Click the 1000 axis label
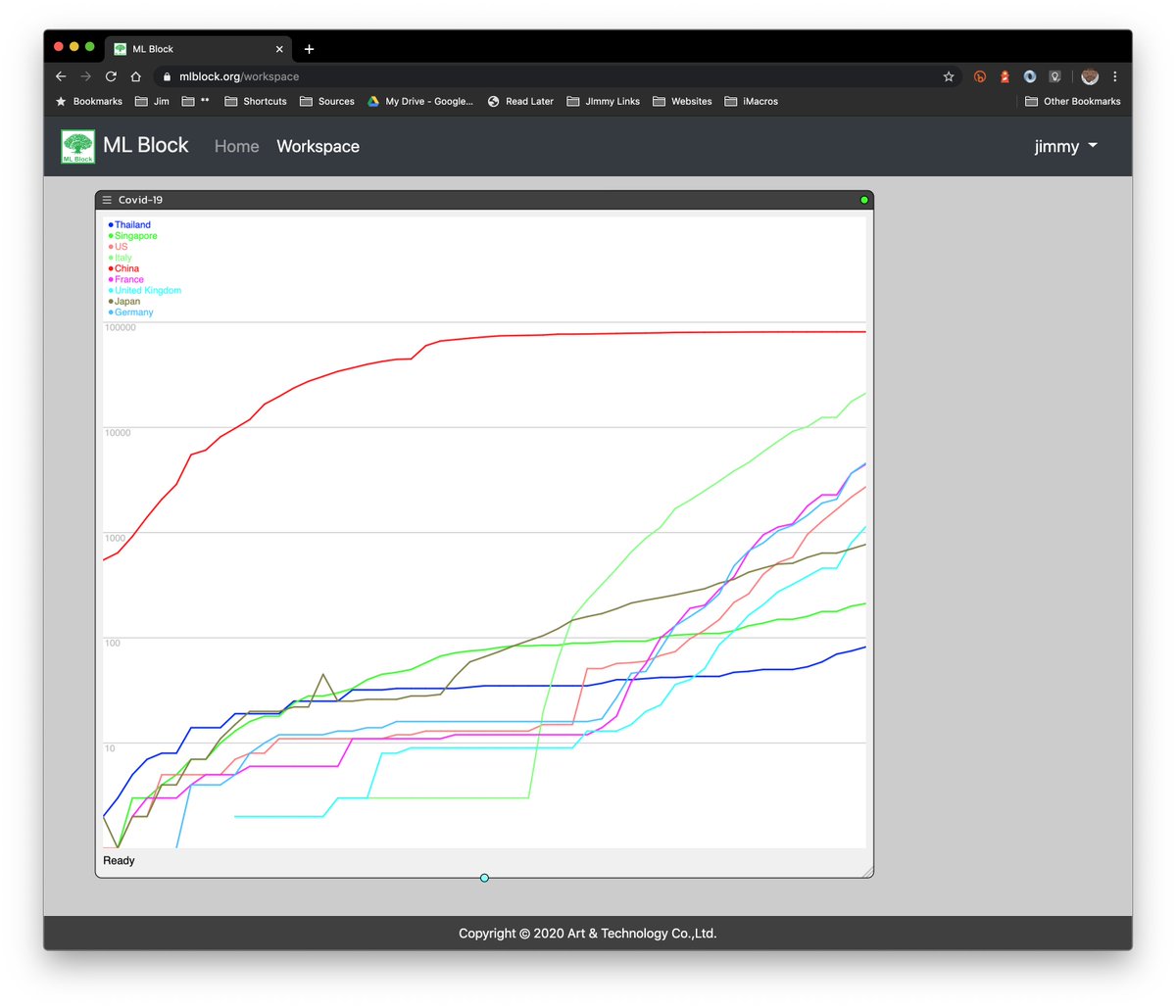 pos(116,538)
